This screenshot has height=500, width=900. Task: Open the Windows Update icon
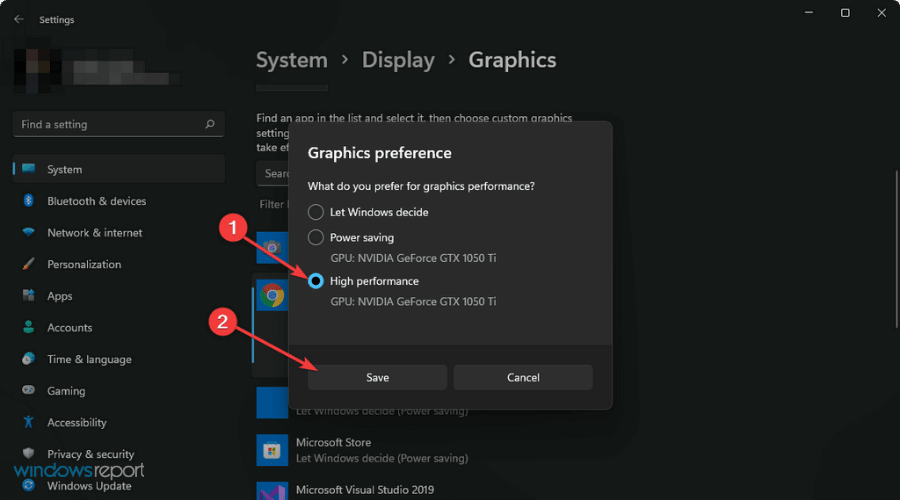(x=28, y=485)
